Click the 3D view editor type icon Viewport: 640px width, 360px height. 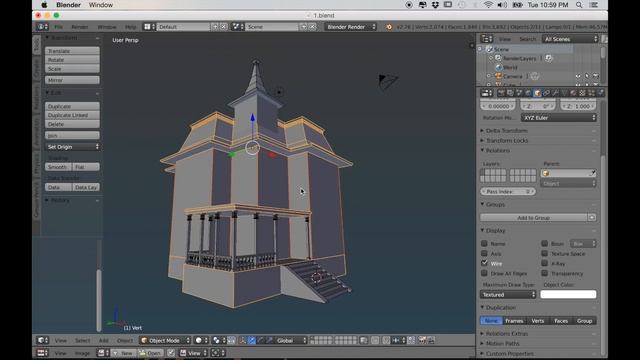[42, 340]
